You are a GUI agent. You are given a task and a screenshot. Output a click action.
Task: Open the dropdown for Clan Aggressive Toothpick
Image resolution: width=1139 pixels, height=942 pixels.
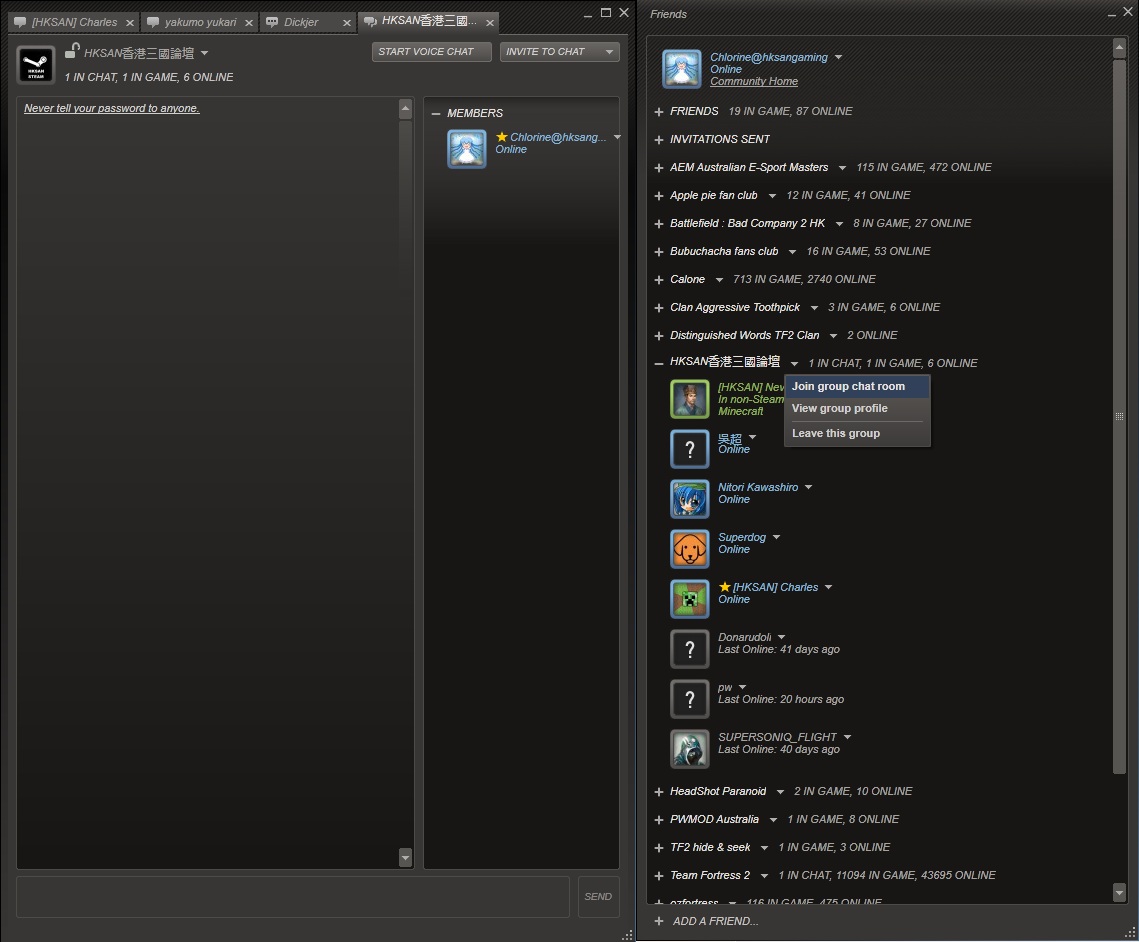pyautogui.click(x=814, y=308)
